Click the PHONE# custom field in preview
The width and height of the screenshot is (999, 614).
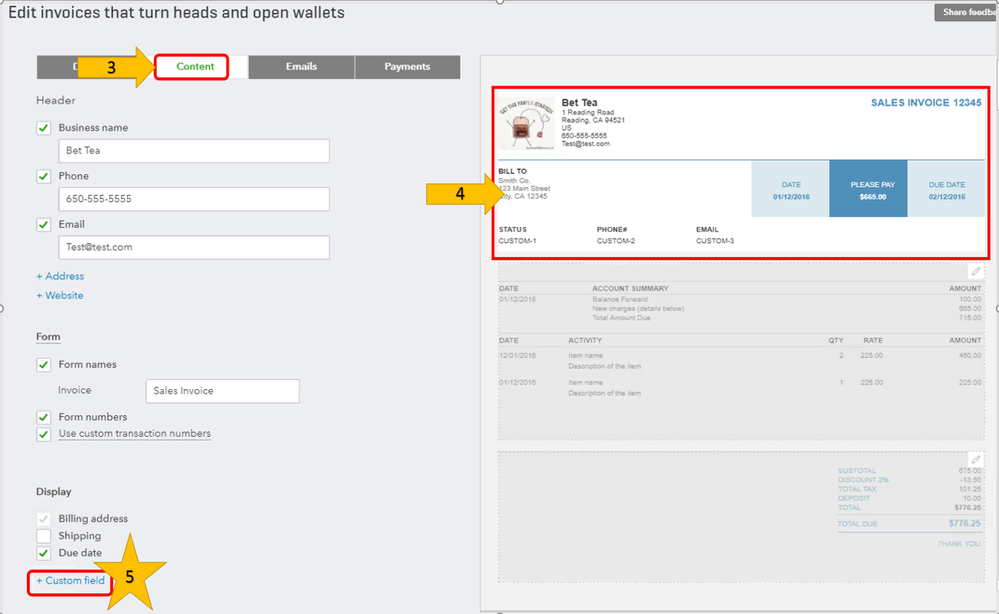pyautogui.click(x=615, y=235)
